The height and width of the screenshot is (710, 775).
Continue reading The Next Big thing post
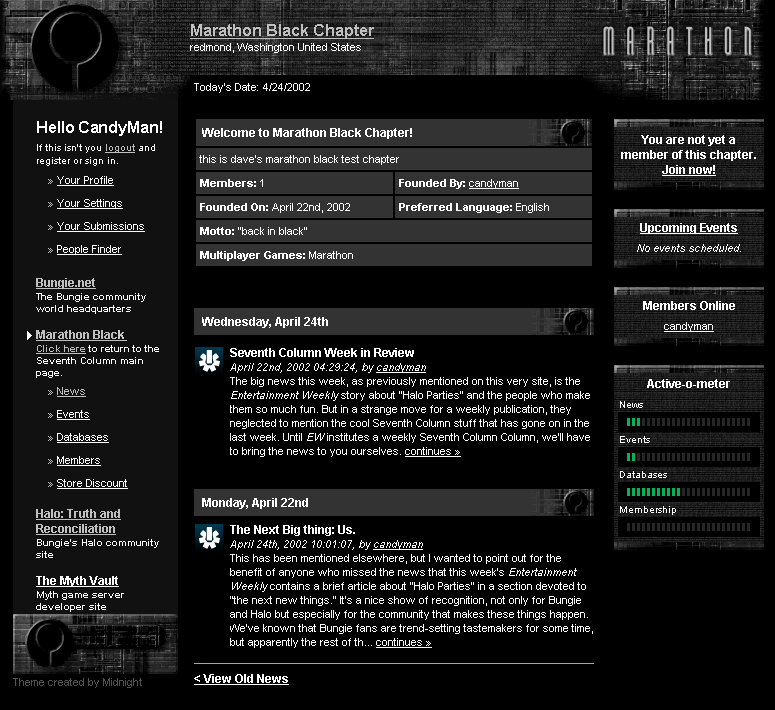coord(403,642)
